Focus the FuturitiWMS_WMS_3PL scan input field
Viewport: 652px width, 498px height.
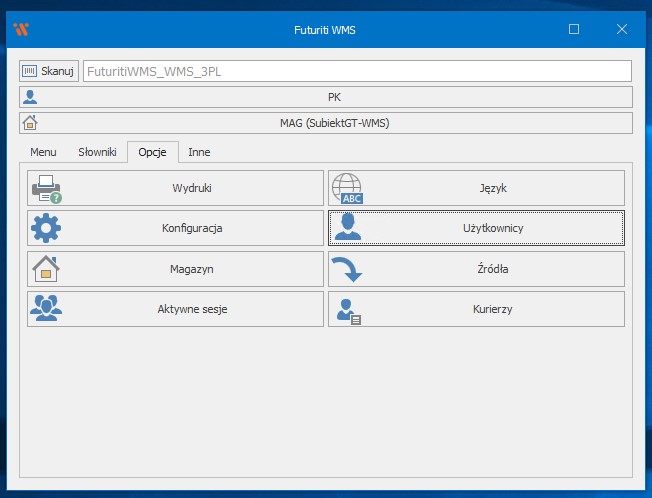tap(357, 71)
